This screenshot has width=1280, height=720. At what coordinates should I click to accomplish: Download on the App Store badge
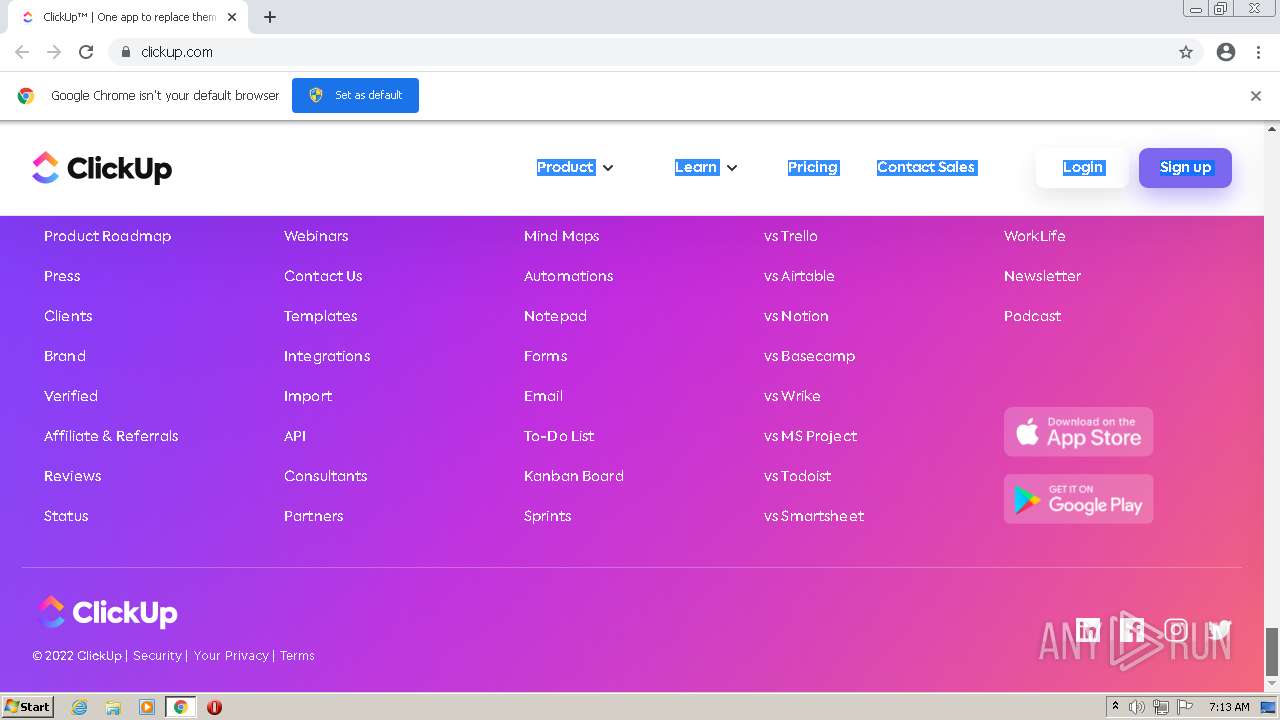click(1078, 432)
